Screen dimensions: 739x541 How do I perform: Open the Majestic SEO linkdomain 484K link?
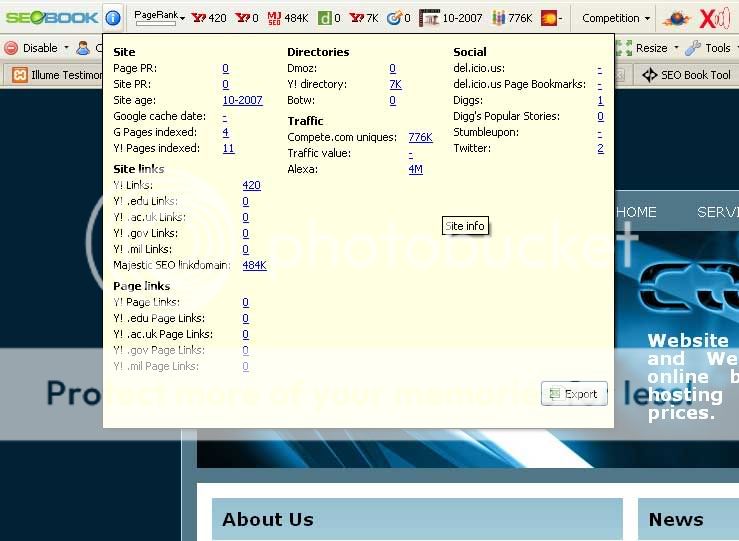tap(255, 265)
